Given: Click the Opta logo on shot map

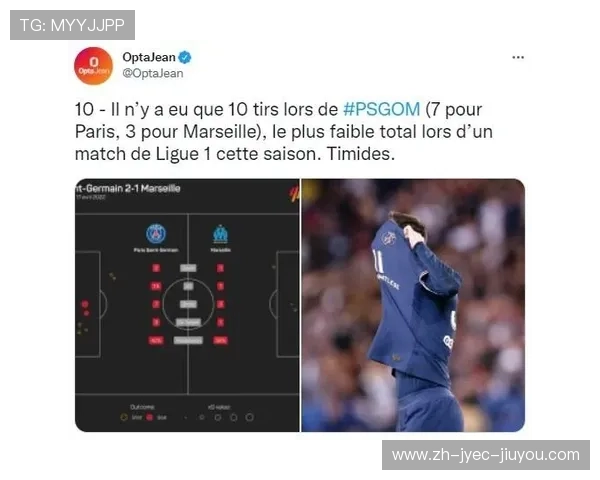Looking at the screenshot, I should tap(294, 193).
